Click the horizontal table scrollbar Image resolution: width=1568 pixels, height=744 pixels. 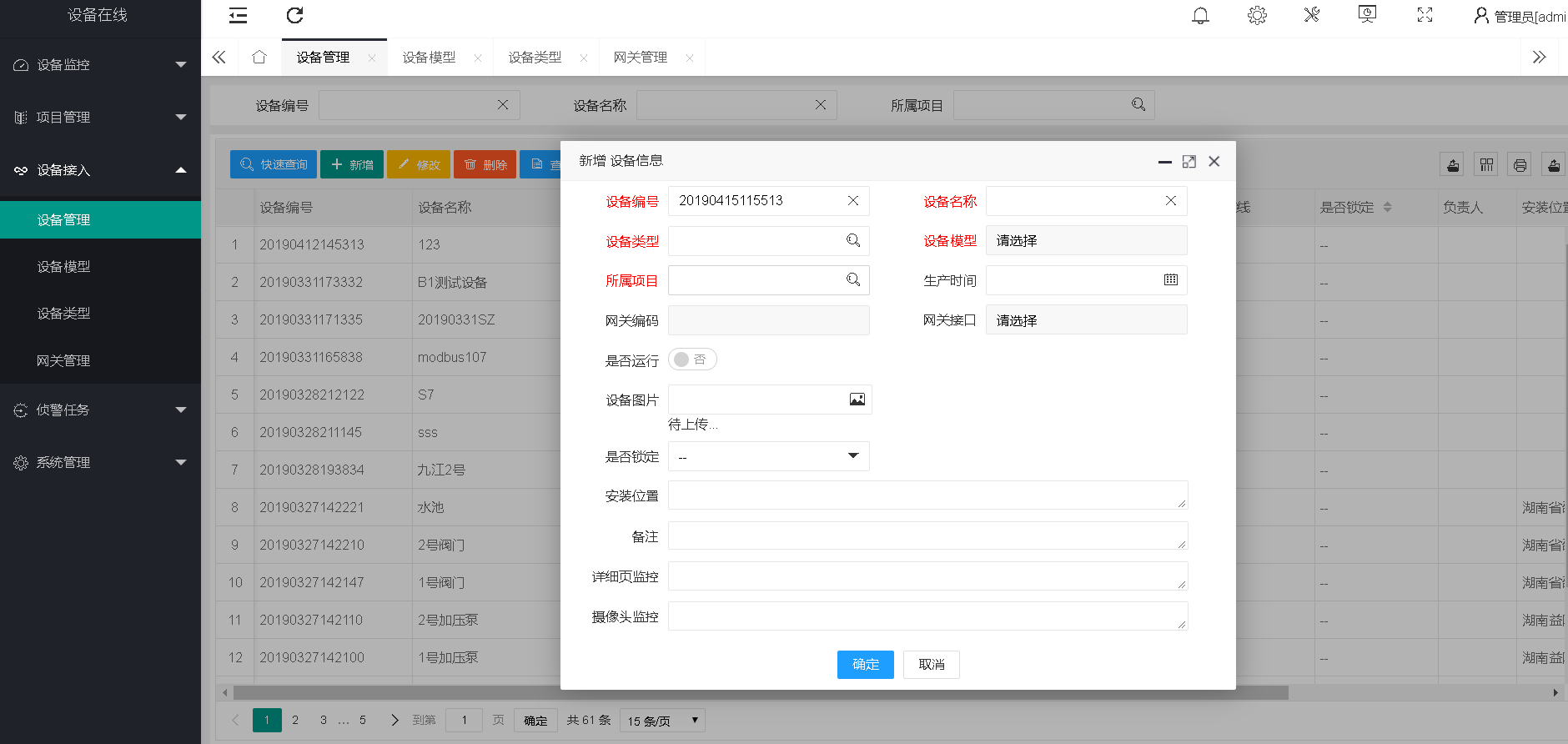pos(761,692)
